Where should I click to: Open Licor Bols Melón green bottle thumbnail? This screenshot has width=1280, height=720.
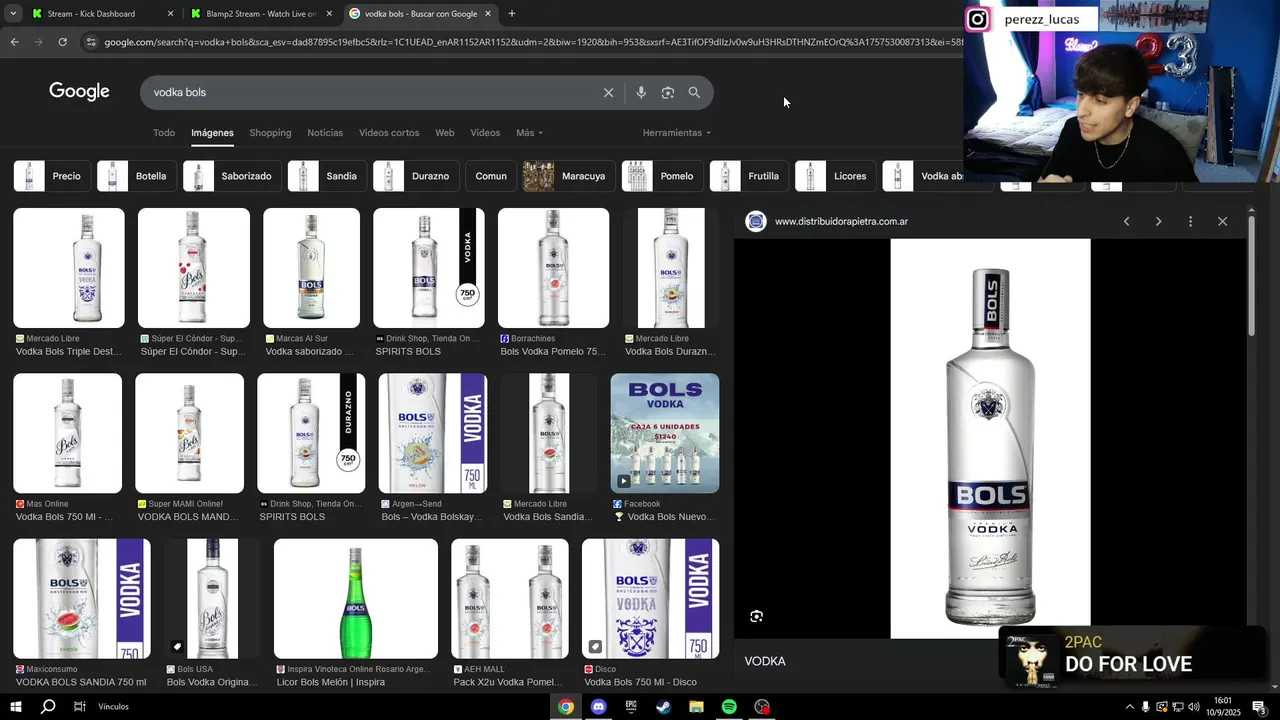356,599
